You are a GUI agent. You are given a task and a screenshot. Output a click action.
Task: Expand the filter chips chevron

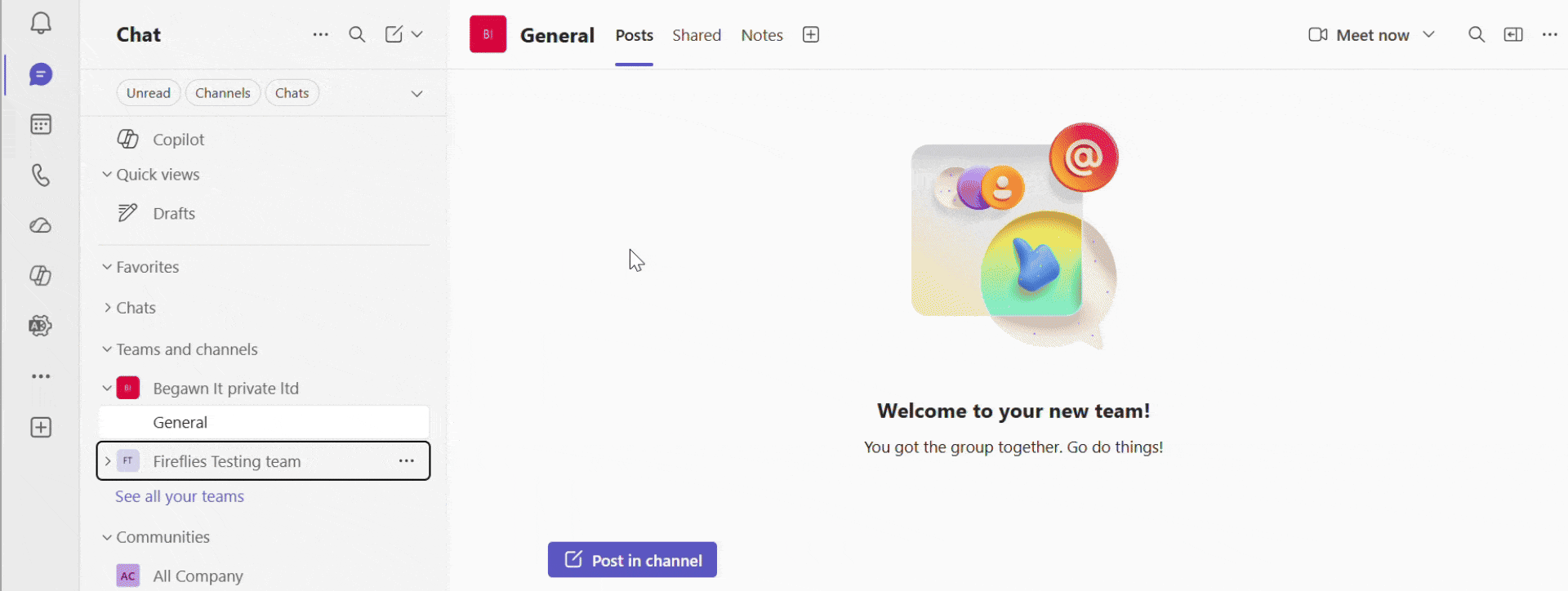[x=416, y=93]
